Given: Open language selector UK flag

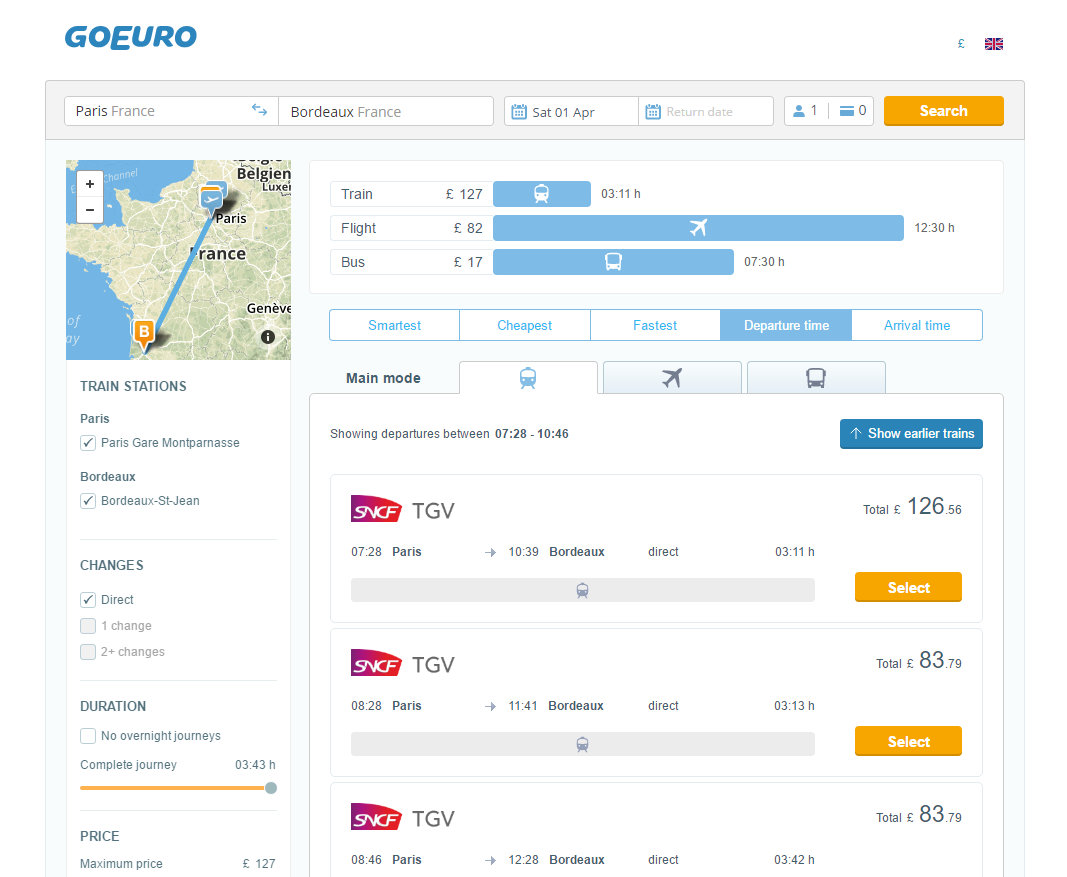Looking at the screenshot, I should coord(994,44).
